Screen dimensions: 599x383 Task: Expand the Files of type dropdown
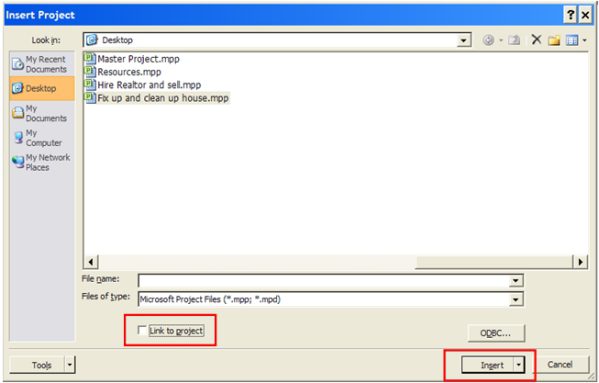coord(516,299)
